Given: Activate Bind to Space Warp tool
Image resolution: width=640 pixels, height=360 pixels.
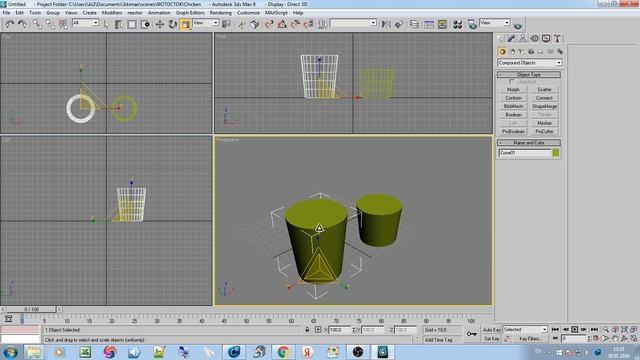Looking at the screenshot, I should (x=63, y=24).
